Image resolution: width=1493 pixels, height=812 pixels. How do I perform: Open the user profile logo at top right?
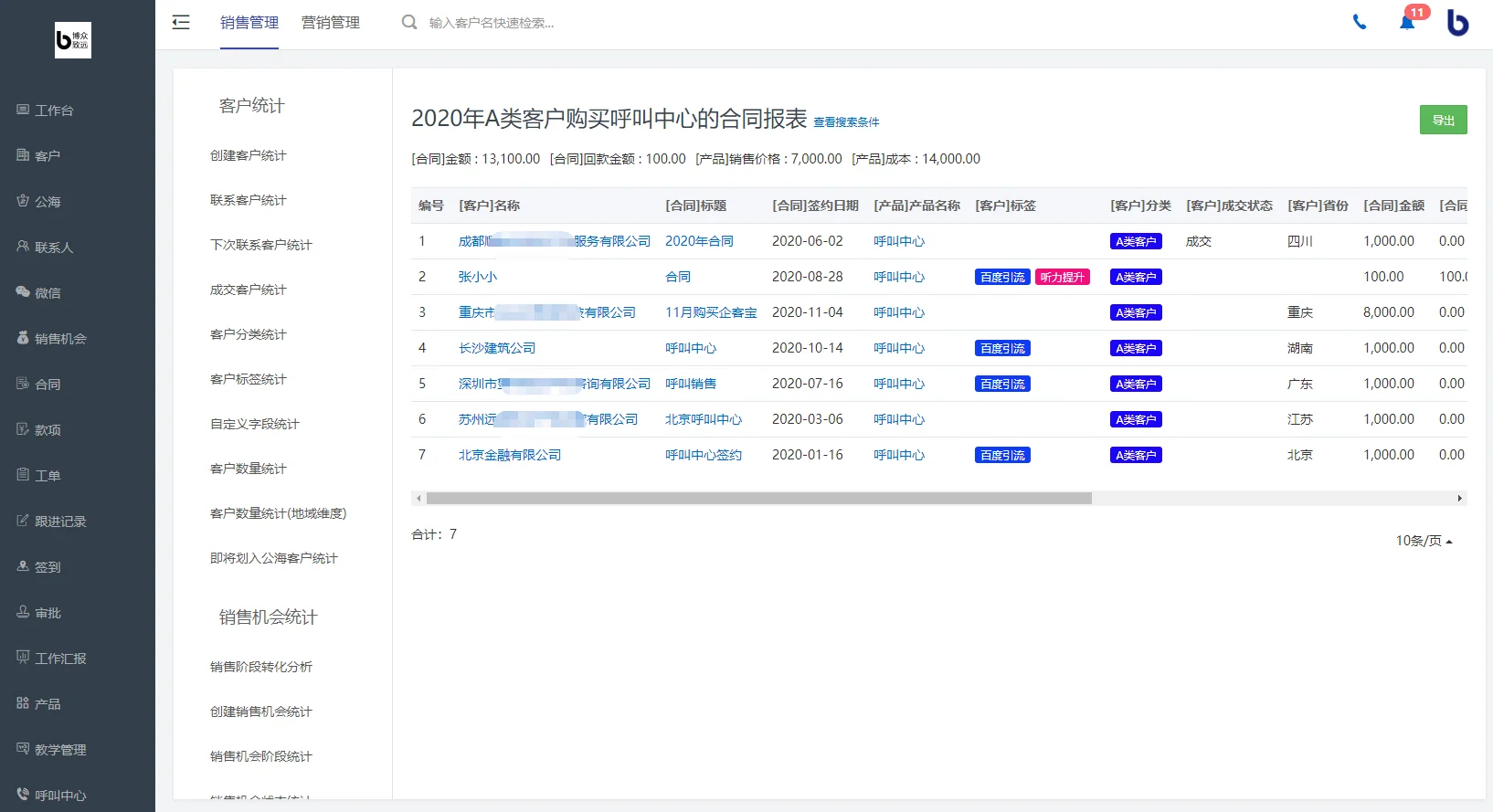[1457, 22]
